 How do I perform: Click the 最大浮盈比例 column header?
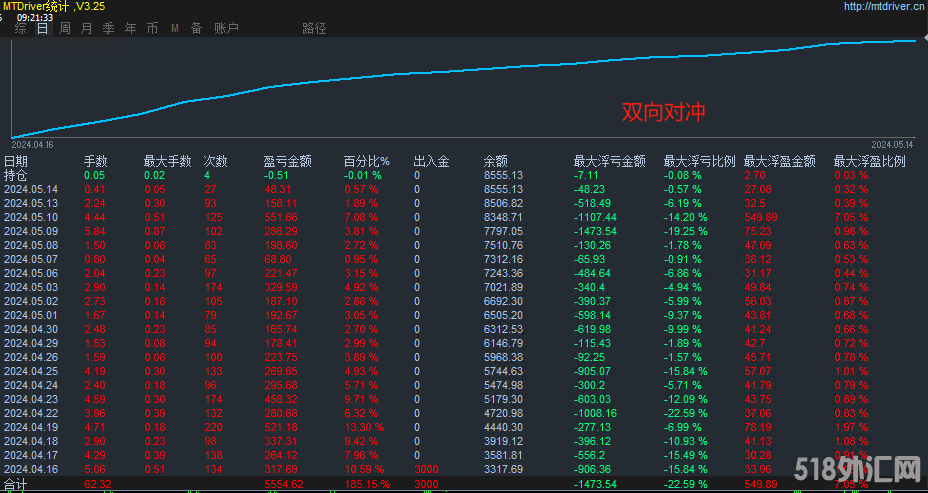(869, 161)
